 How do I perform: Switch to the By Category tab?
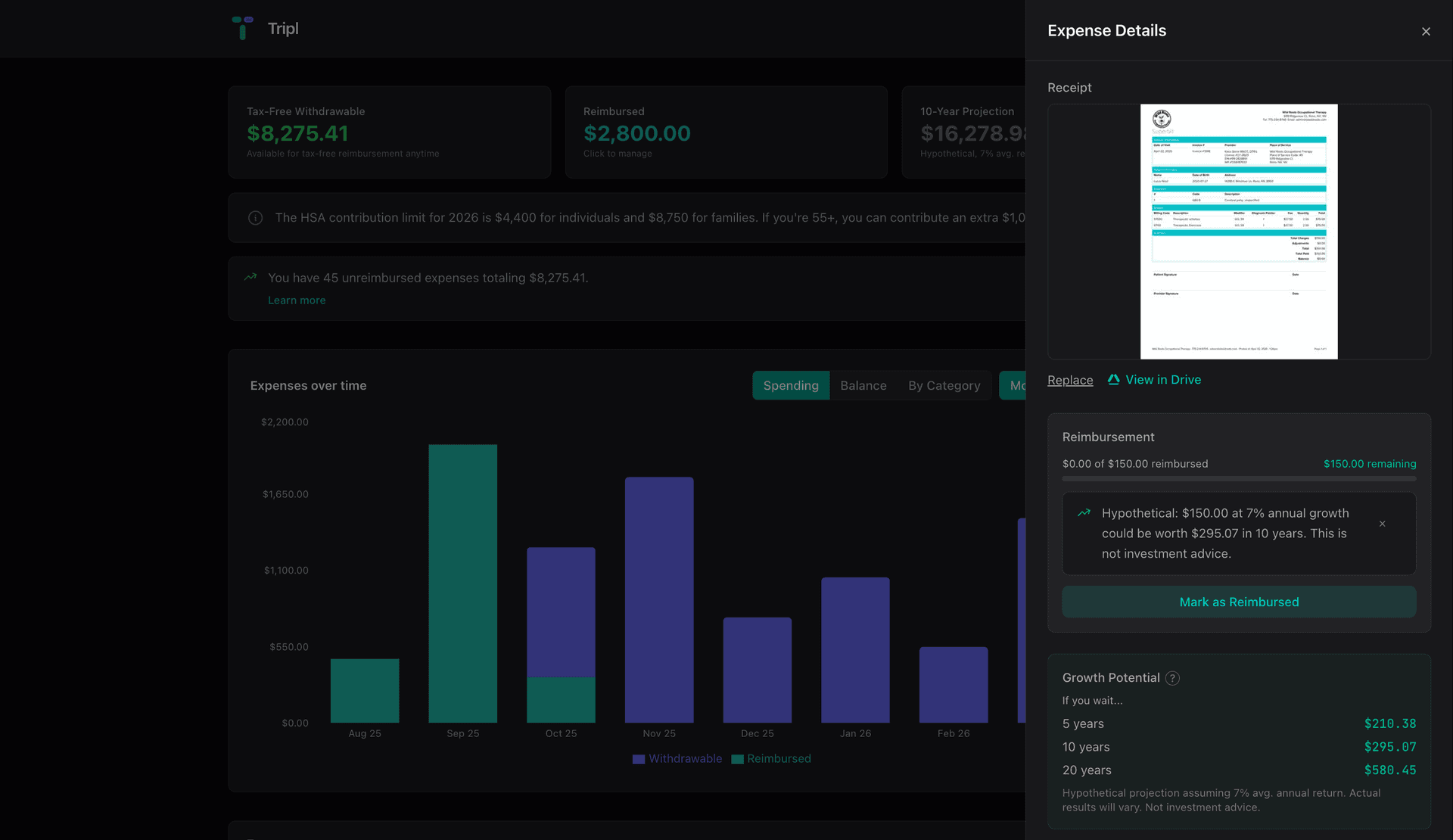coord(944,385)
